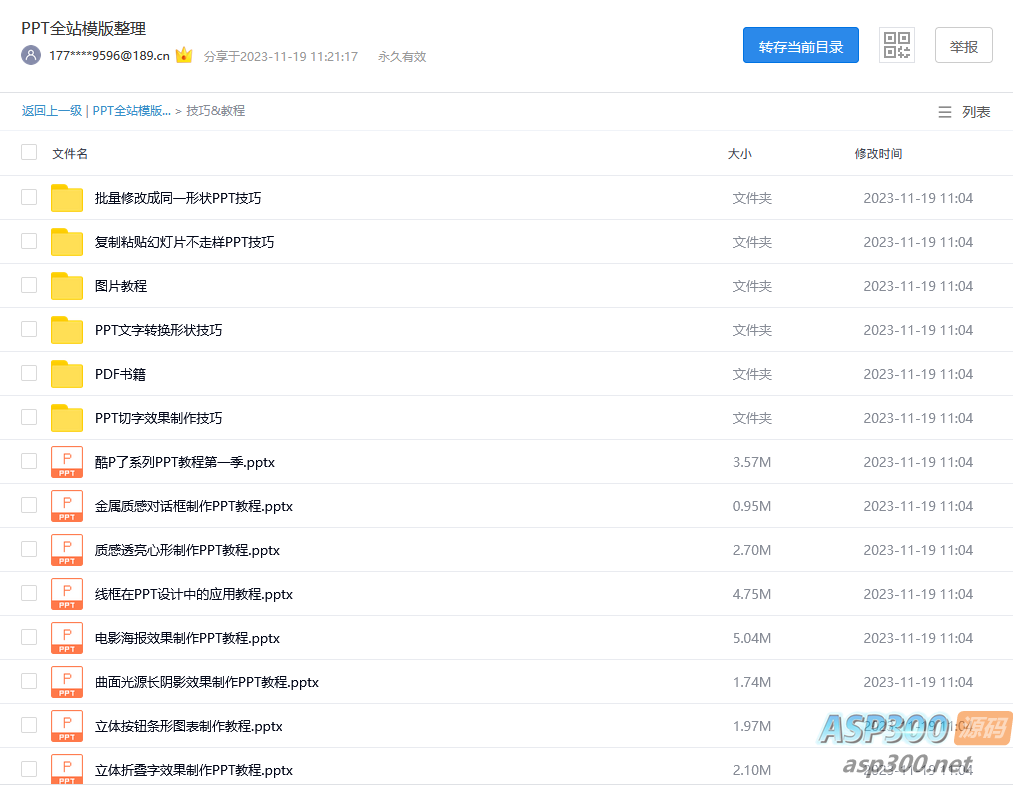The width and height of the screenshot is (1013, 786).
Task: Click the user avatar icon
Action: pyautogui.click(x=31, y=56)
